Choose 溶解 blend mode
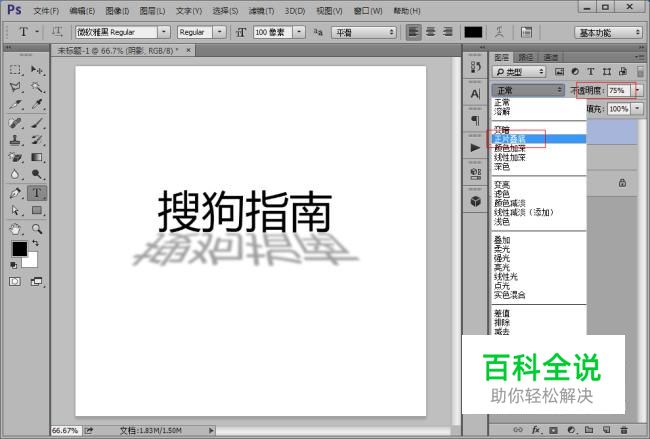This screenshot has width=650, height=439. [539, 112]
